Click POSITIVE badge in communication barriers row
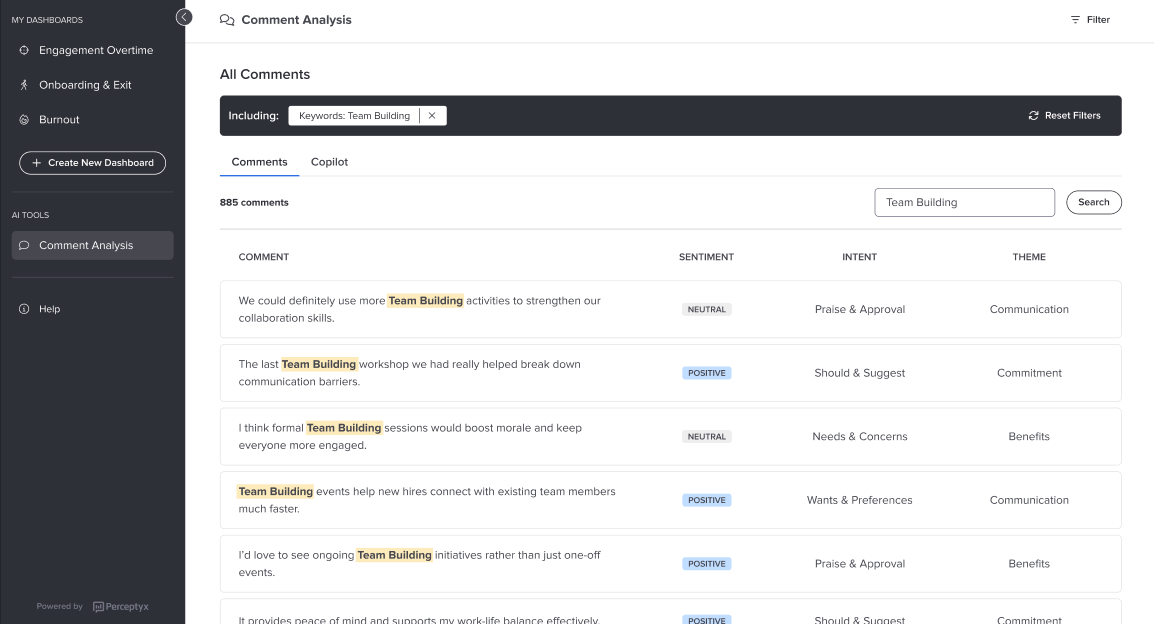Image resolution: width=1154 pixels, height=624 pixels. pyautogui.click(x=707, y=373)
